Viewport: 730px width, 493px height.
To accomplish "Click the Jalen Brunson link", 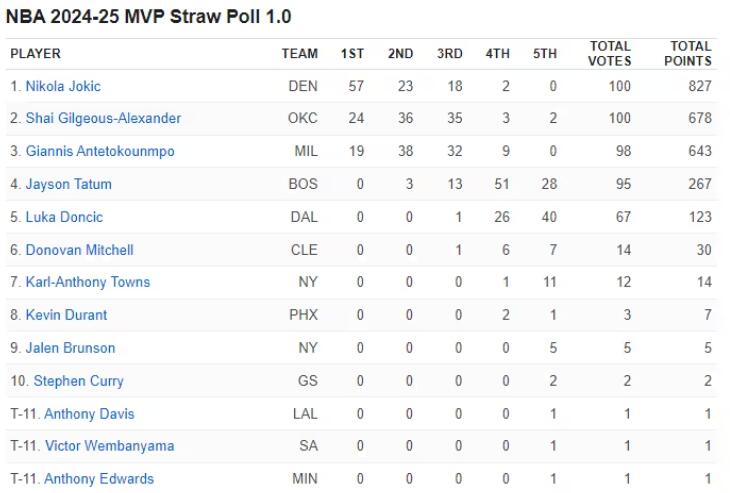I will tap(70, 348).
